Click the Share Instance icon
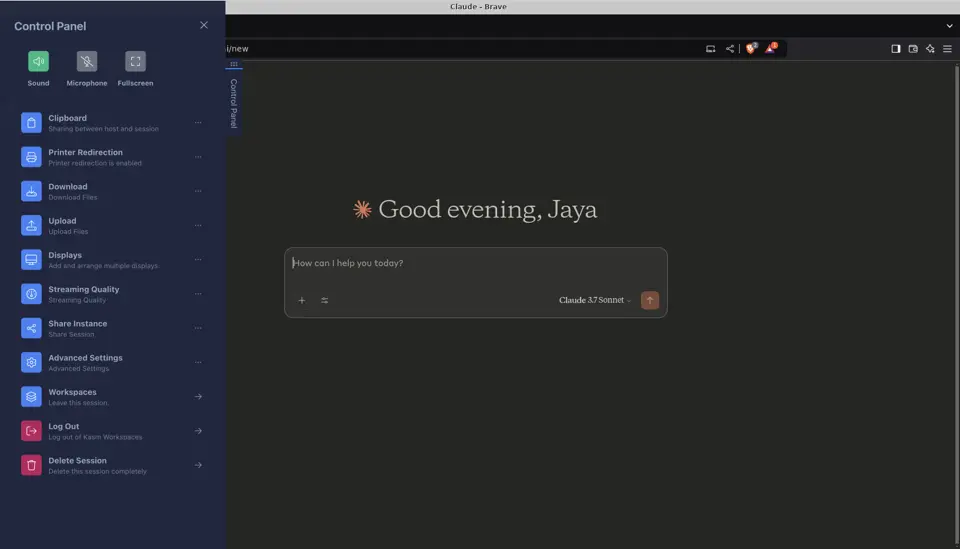Screen dimensions: 960x549 point(31,328)
